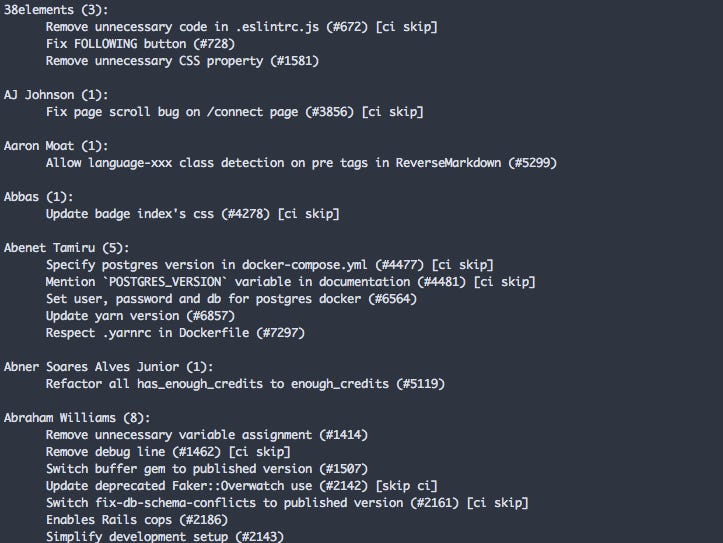Select the "Respect .yarnrc in Dockerfile" line

pyautogui.click(x=175, y=332)
